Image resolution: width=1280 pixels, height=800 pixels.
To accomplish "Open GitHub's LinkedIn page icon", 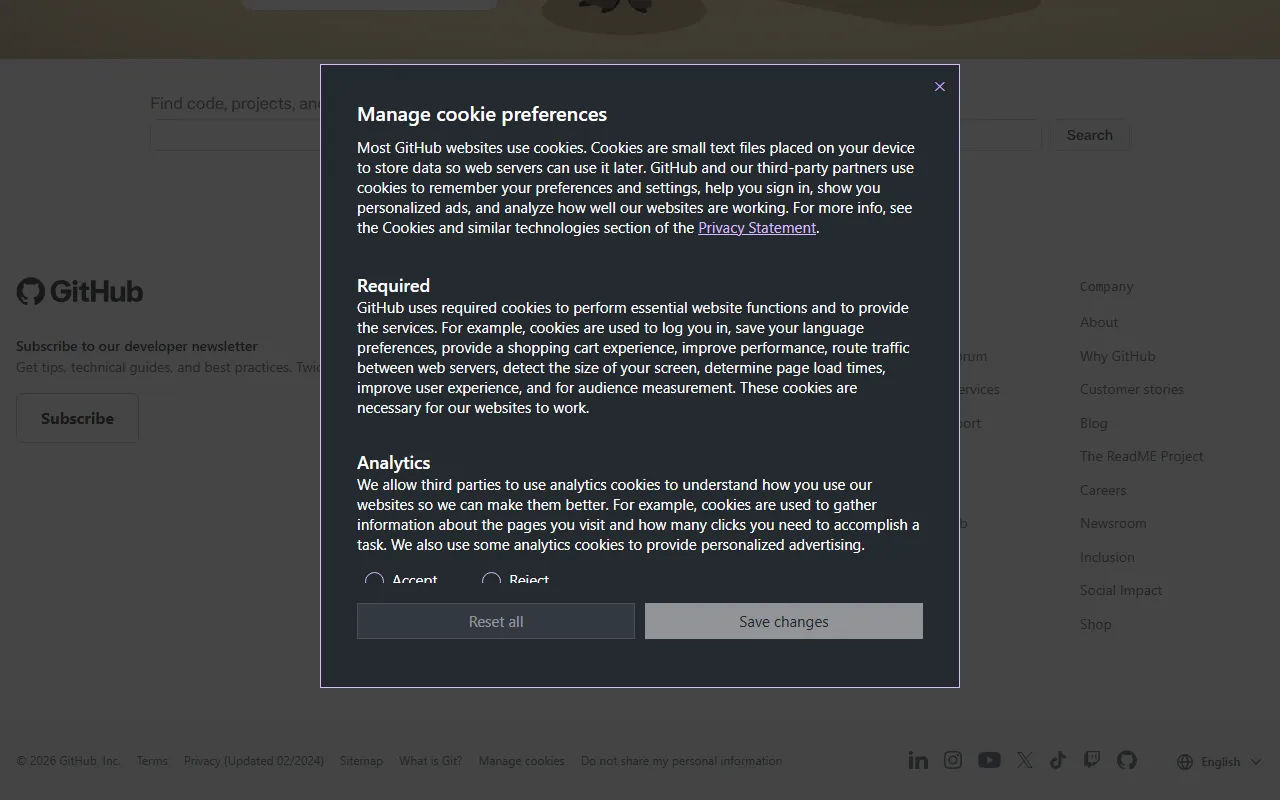I will coord(918,761).
